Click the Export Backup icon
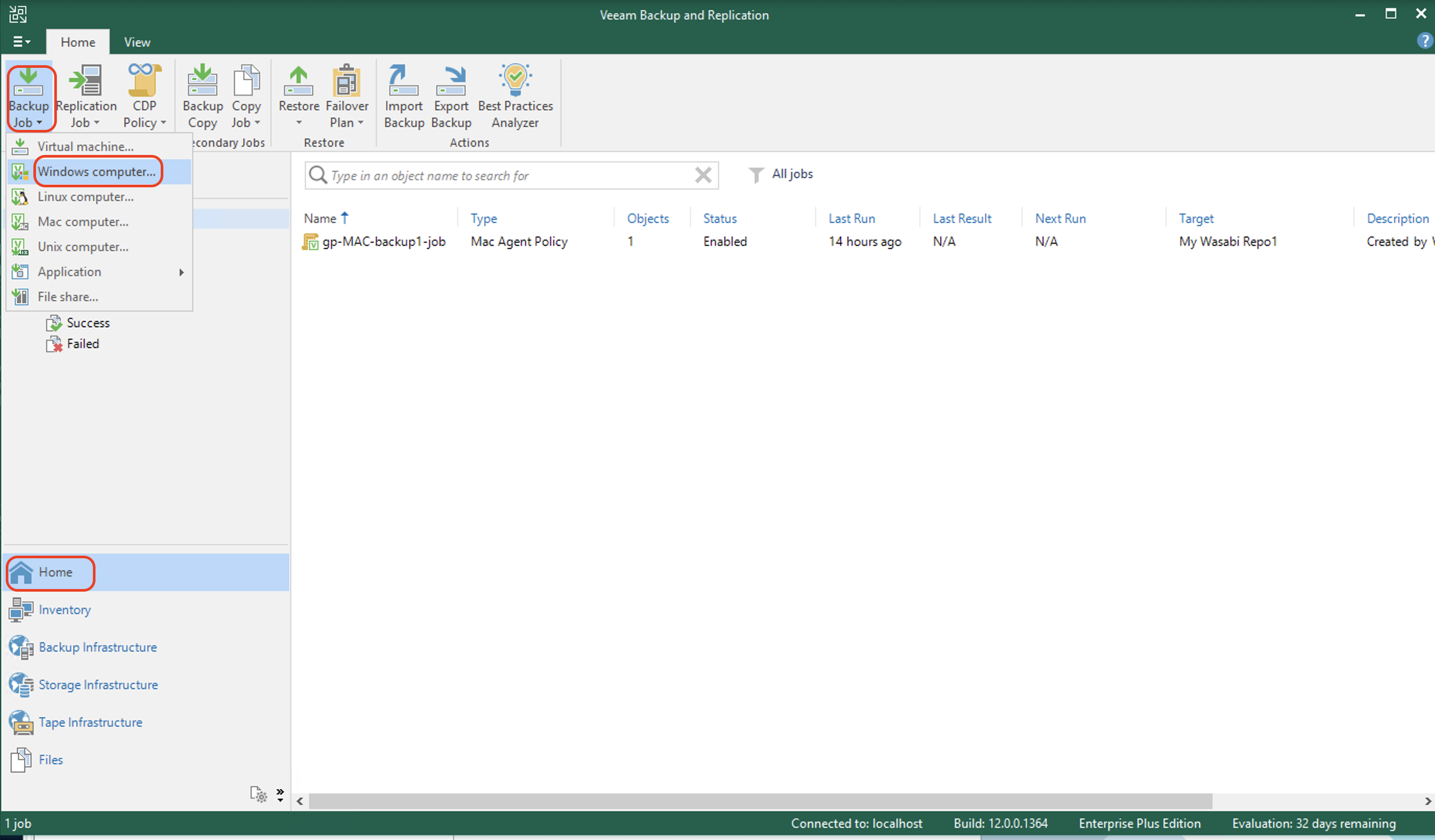Viewport: 1435px width, 840px height. [451, 80]
